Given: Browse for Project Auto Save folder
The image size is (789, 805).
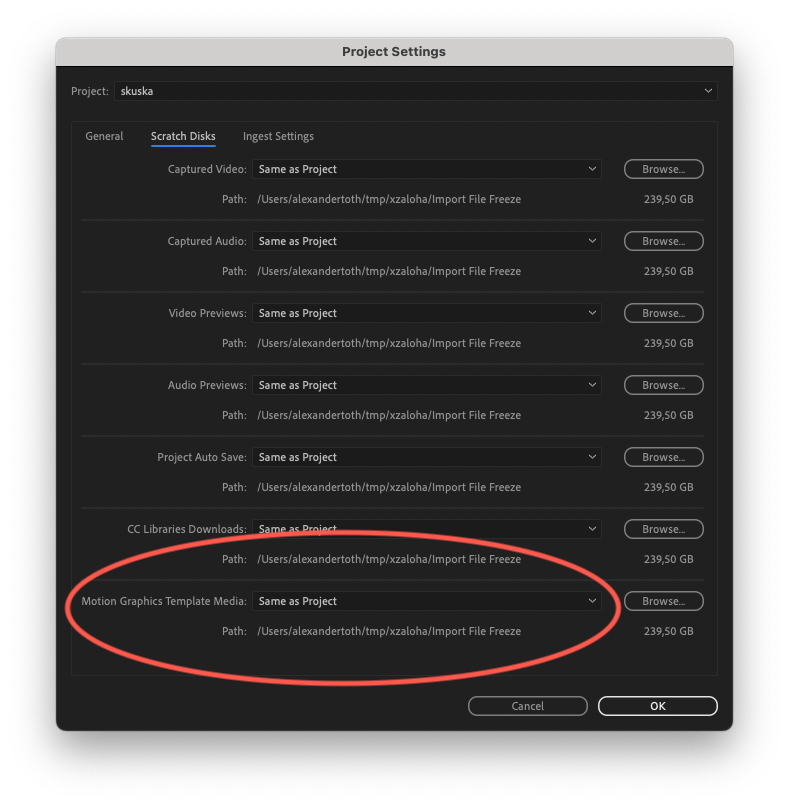Looking at the screenshot, I should [663, 457].
